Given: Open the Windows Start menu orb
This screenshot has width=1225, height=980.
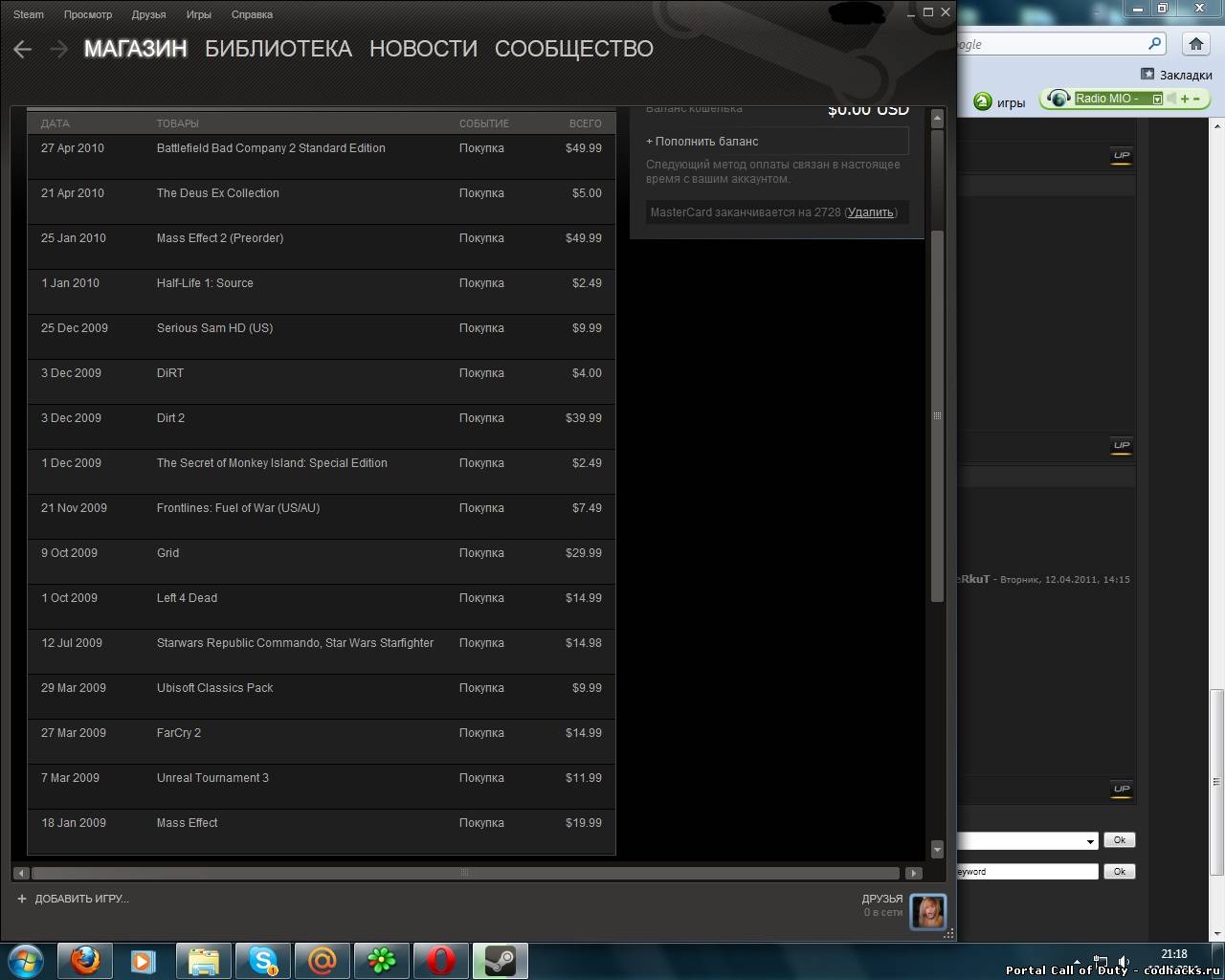Looking at the screenshot, I should coord(25,960).
